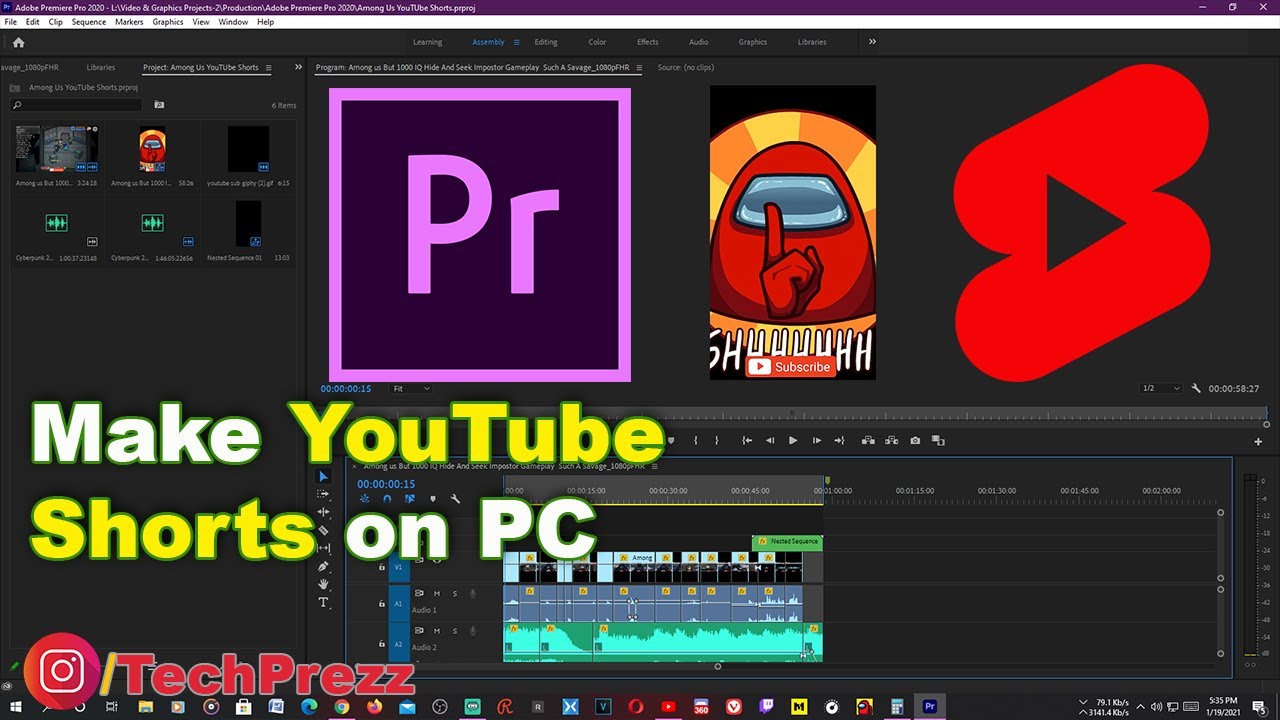1280x720 pixels.
Task: Select the Pen tool
Action: tap(323, 566)
